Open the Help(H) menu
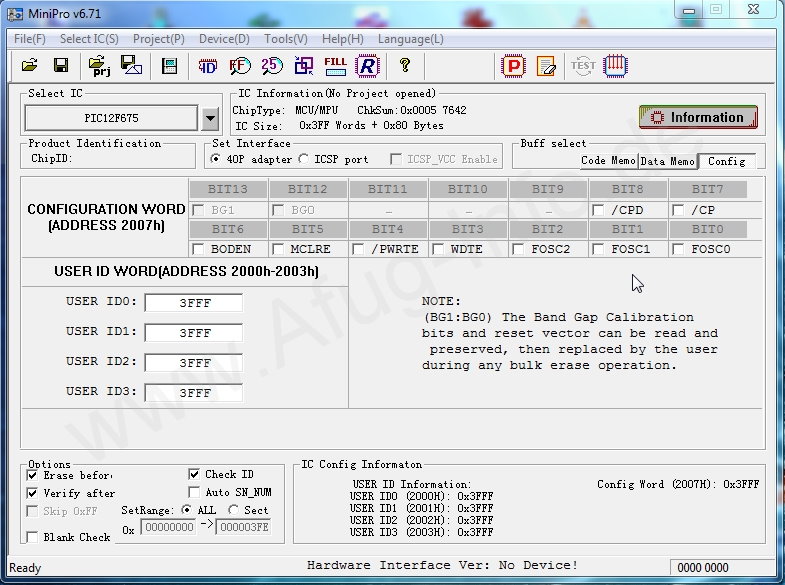 tap(342, 39)
